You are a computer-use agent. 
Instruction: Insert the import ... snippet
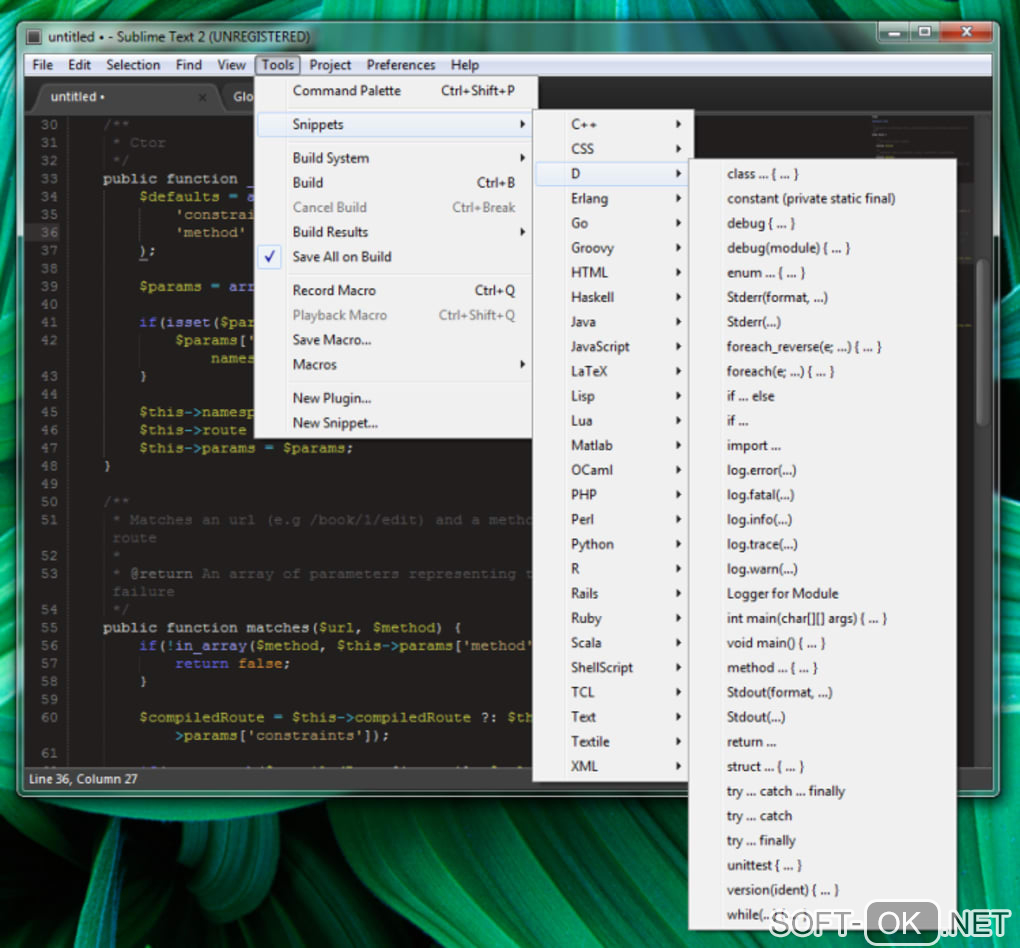[823, 446]
